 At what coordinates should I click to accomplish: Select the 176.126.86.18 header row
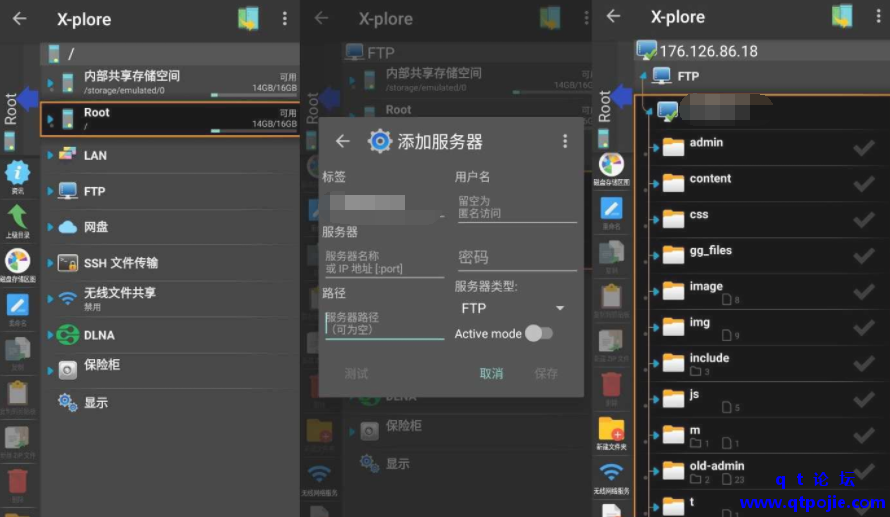tap(762, 51)
